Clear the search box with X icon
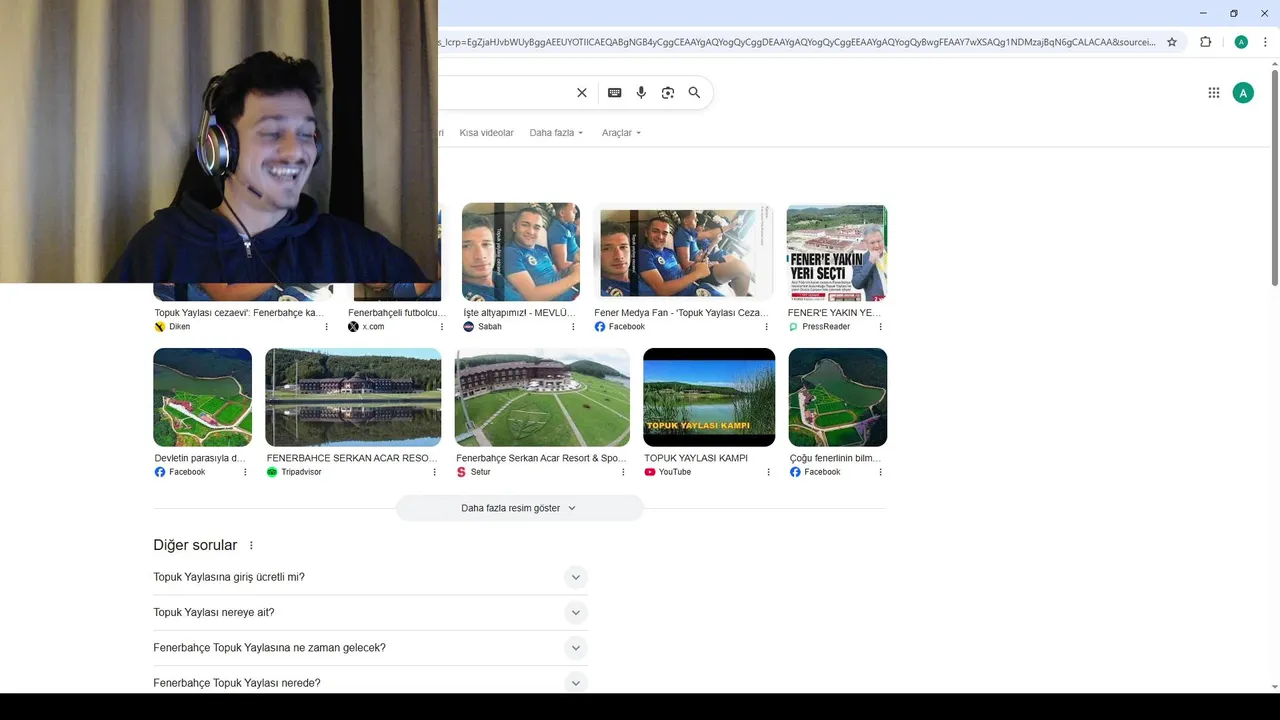Image resolution: width=1280 pixels, height=720 pixels. 582,93
